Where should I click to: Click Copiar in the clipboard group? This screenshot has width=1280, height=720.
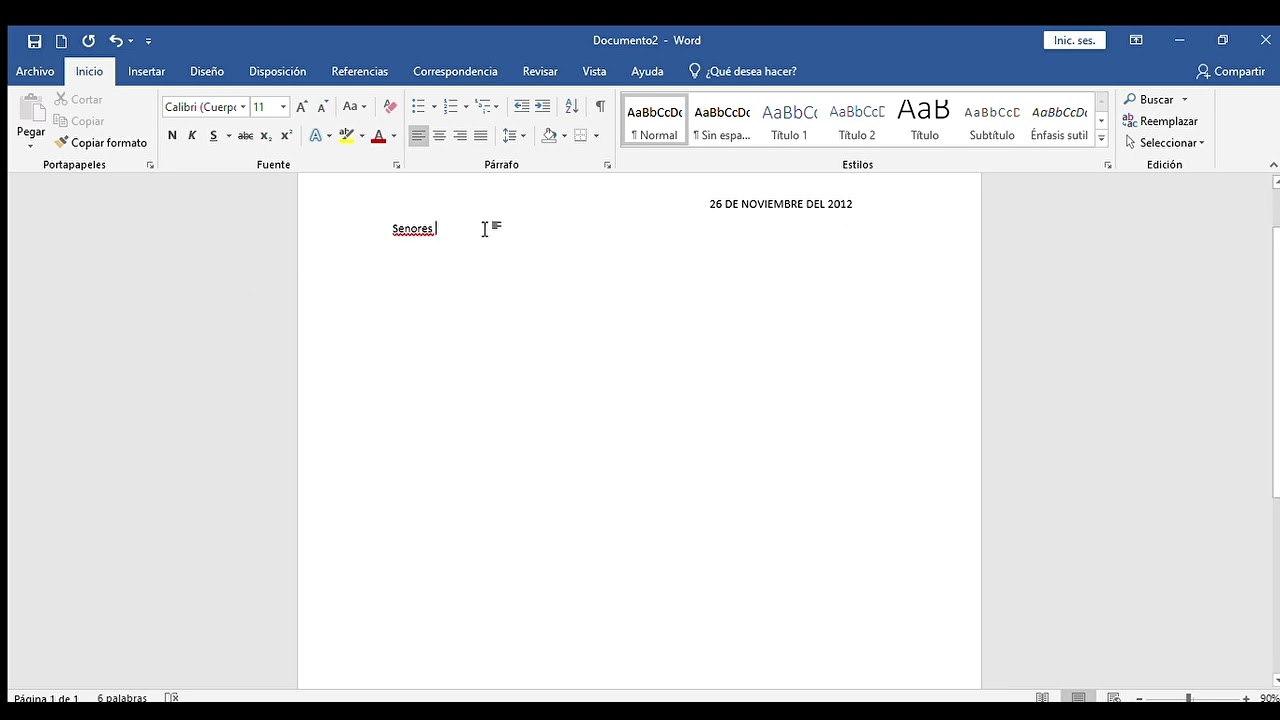click(x=79, y=121)
